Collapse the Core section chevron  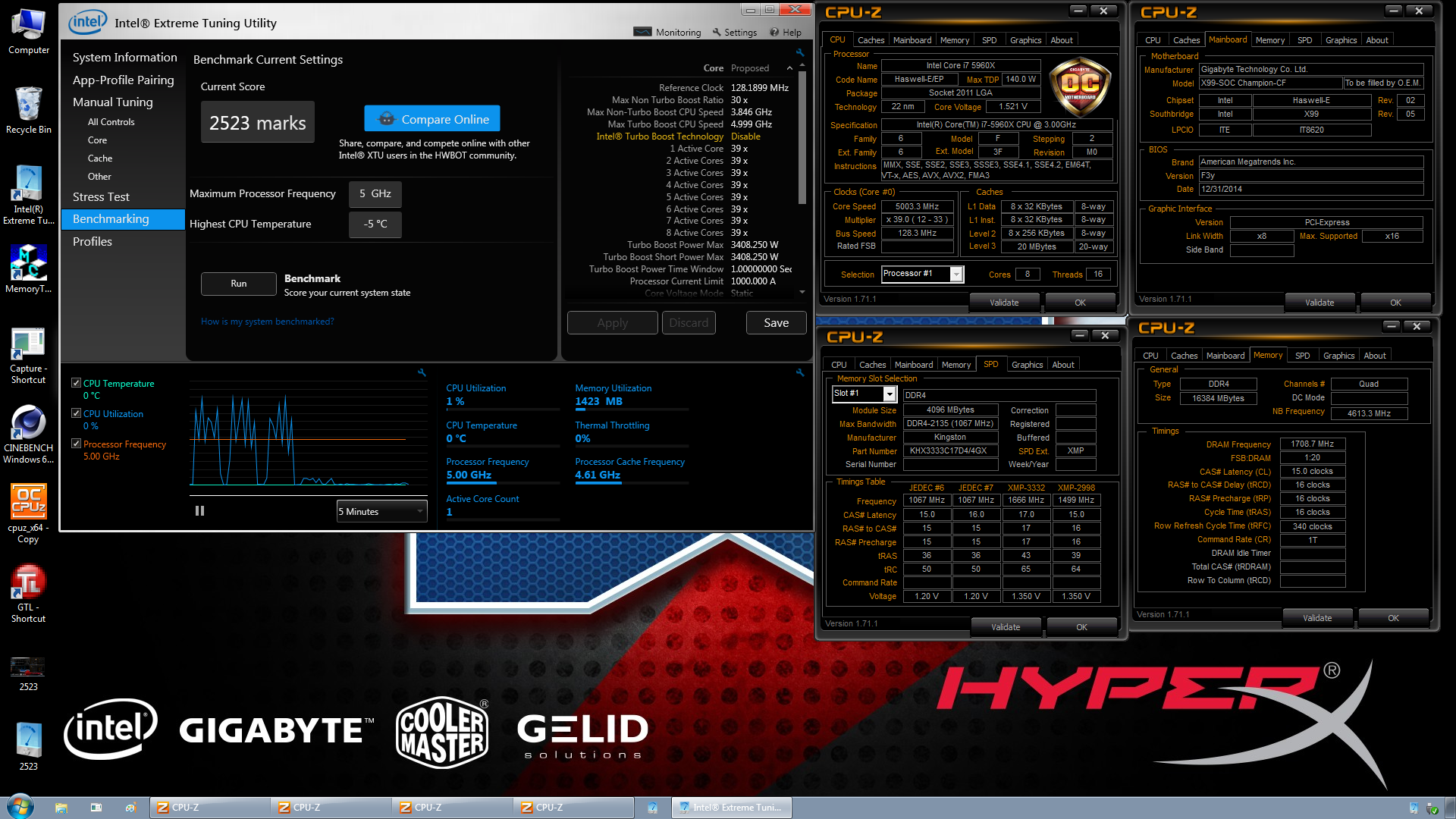coord(789,68)
